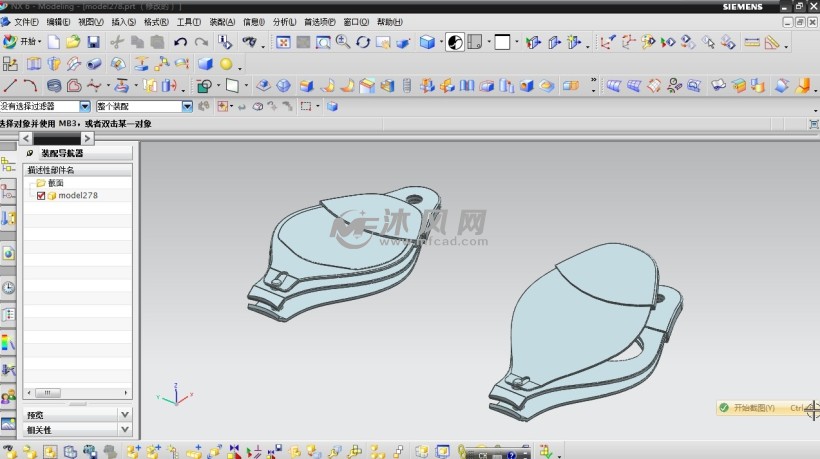Click the Undo arrow icon
The width and height of the screenshot is (820, 459).
tap(180, 42)
